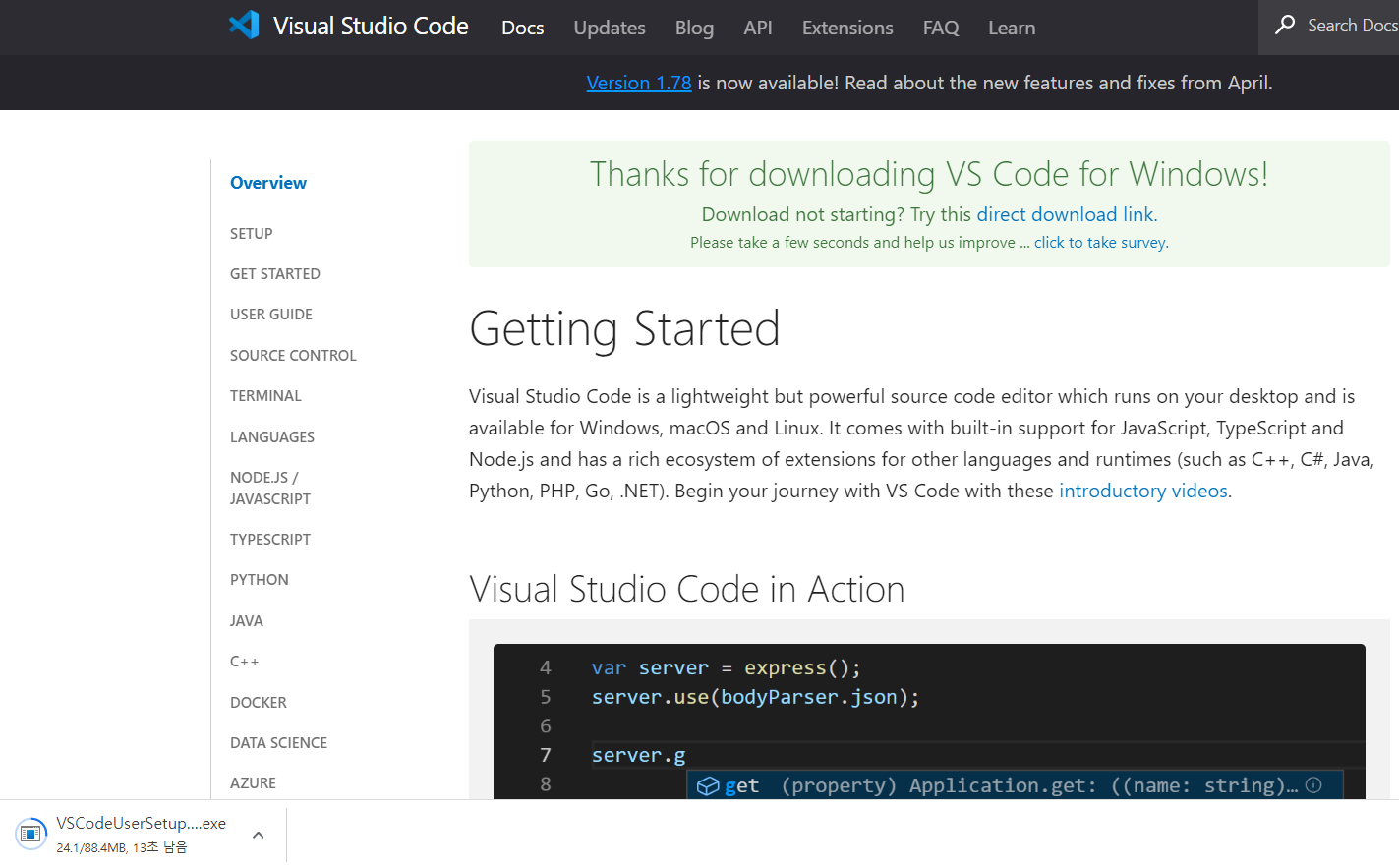The width and height of the screenshot is (1399, 868).
Task: Click code line 'server.use(bodyParser.json);'
Action: (x=755, y=697)
